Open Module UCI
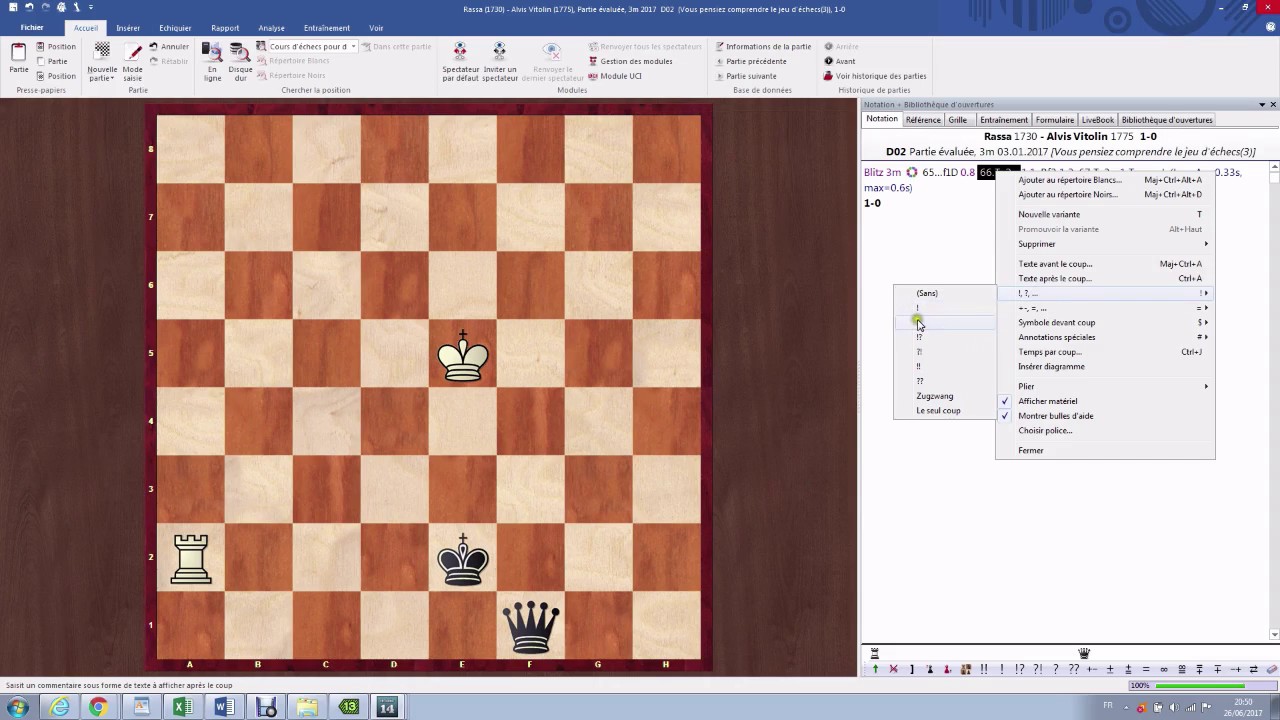Image resolution: width=1280 pixels, height=720 pixels. point(615,76)
